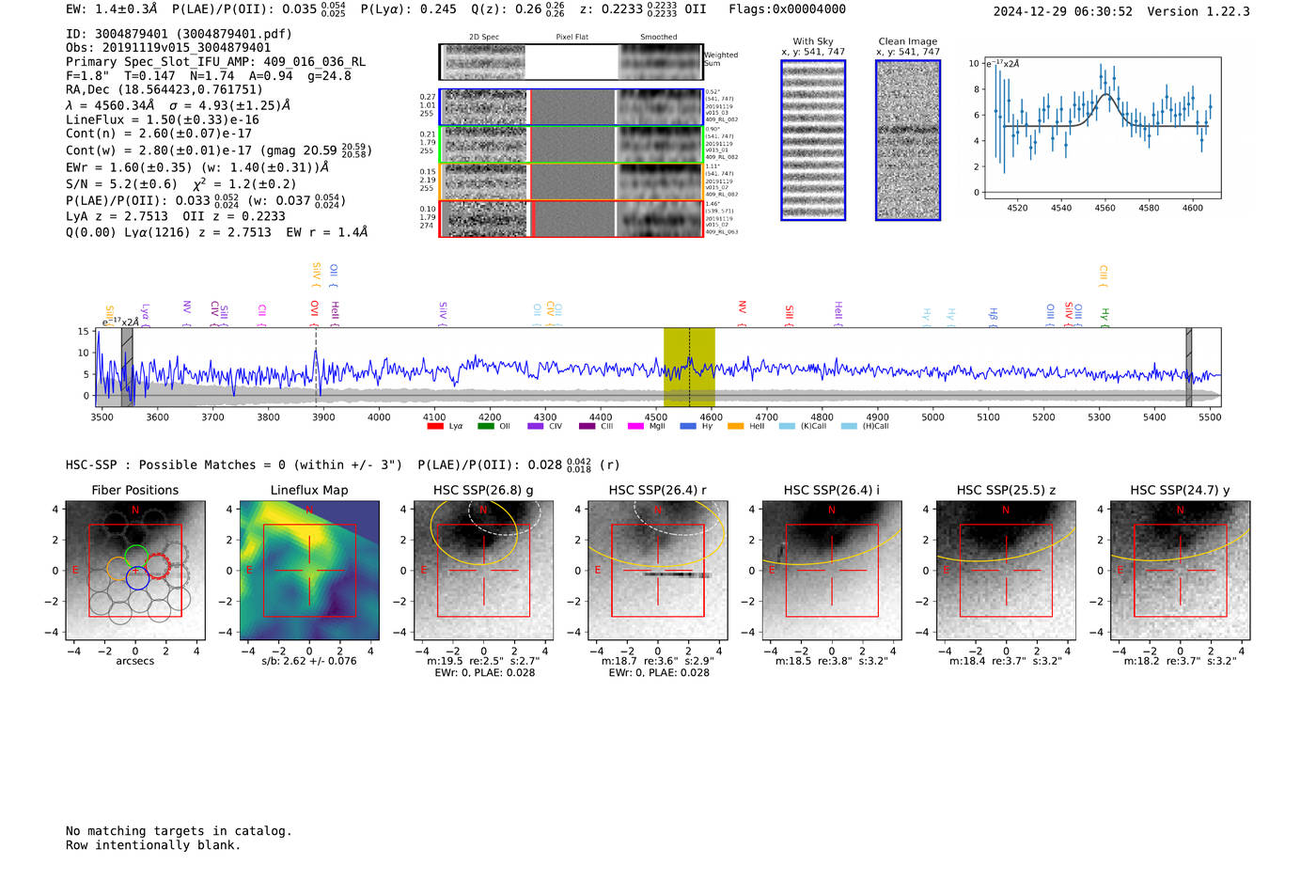Viewport: 1316px width, 896px height.
Task: Open the HSC SSP(26.4) i cutout
Action: click(x=832, y=571)
